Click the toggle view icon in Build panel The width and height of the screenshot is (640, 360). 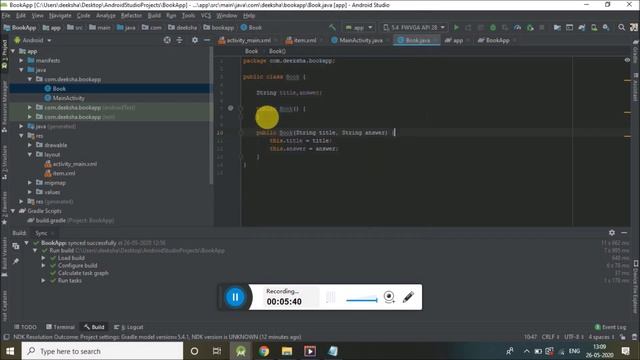click(16, 246)
